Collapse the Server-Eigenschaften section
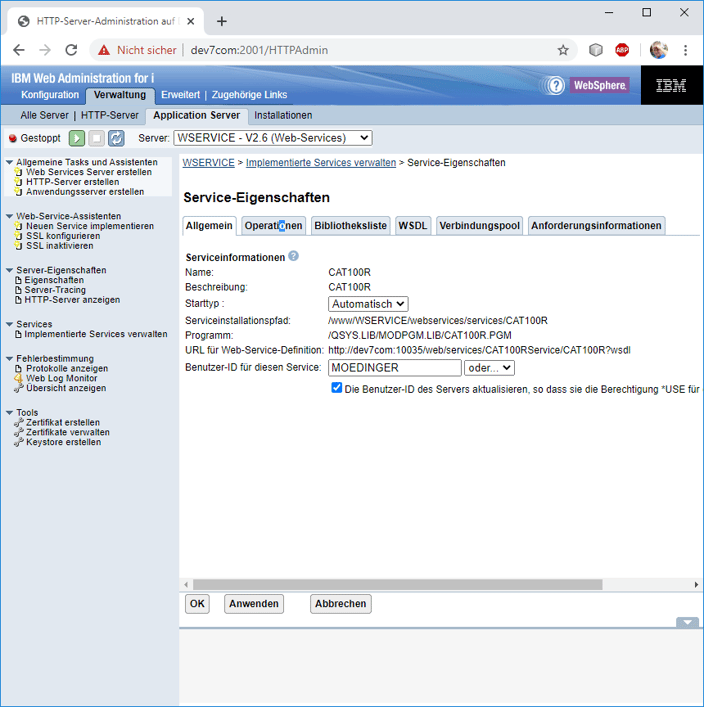Viewport: 704px width, 707px height. tap(9, 271)
